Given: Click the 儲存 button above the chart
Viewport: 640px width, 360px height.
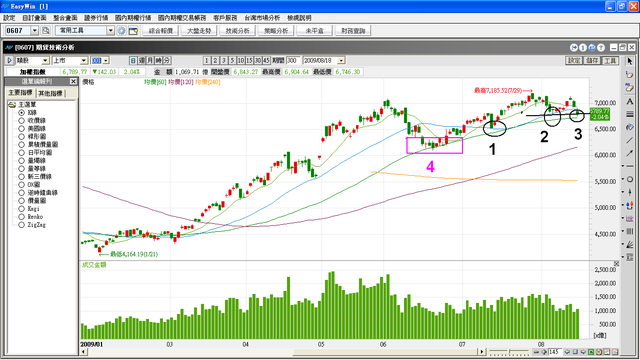Looking at the screenshot, I should (592, 60).
